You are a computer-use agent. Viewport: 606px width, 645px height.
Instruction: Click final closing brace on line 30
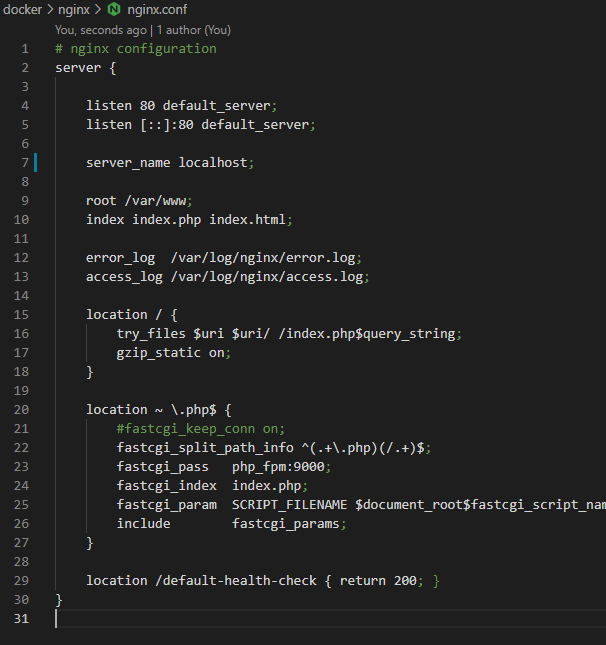[x=59, y=600]
